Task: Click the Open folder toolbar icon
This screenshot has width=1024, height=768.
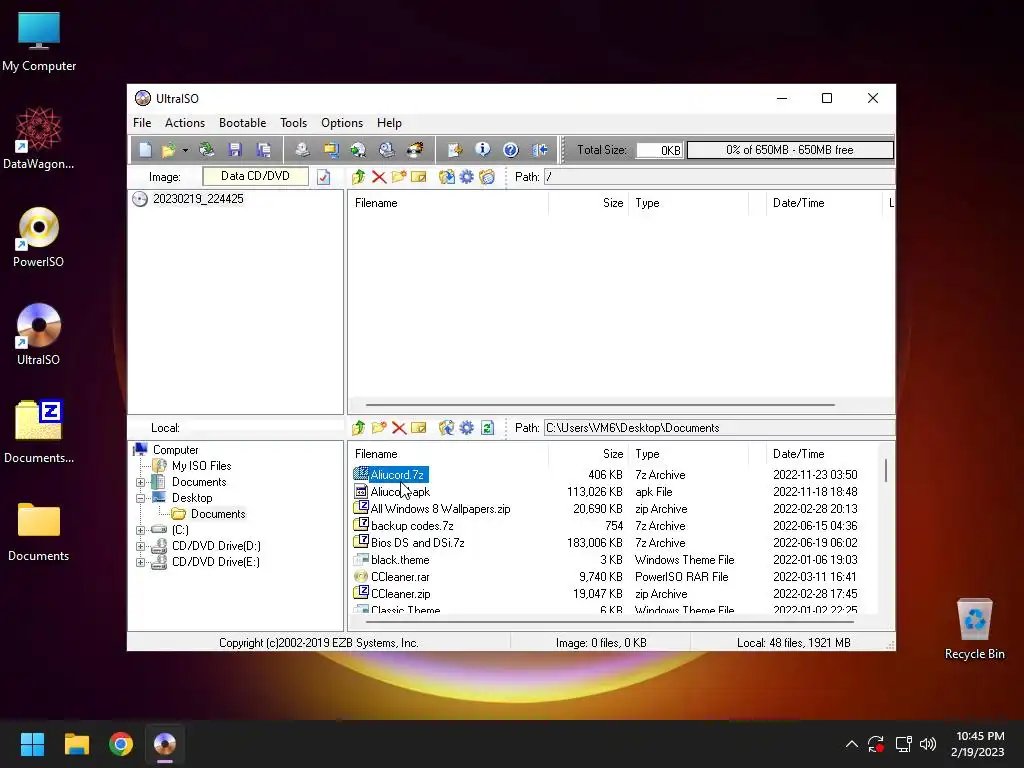Action: [x=168, y=150]
